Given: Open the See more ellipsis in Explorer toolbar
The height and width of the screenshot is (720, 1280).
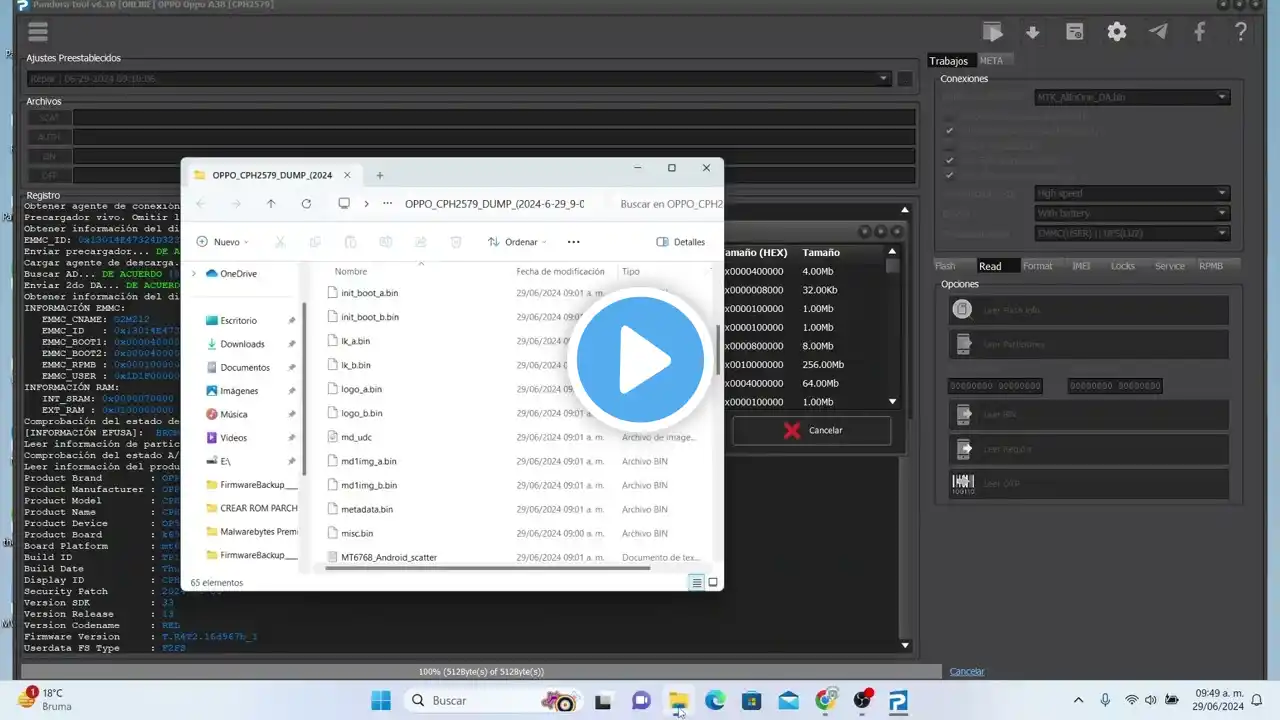Looking at the screenshot, I should [573, 242].
